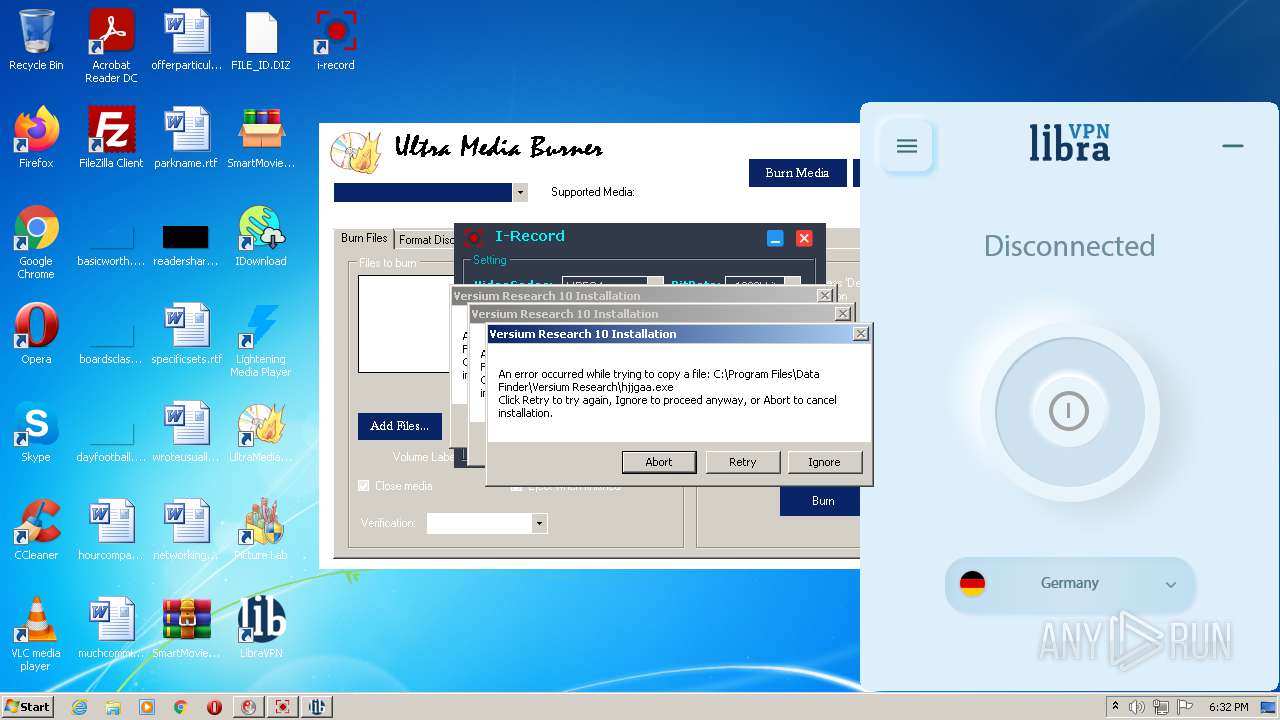Open Internet Explorer from taskbar
The width and height of the screenshot is (1280, 720).
point(79,707)
